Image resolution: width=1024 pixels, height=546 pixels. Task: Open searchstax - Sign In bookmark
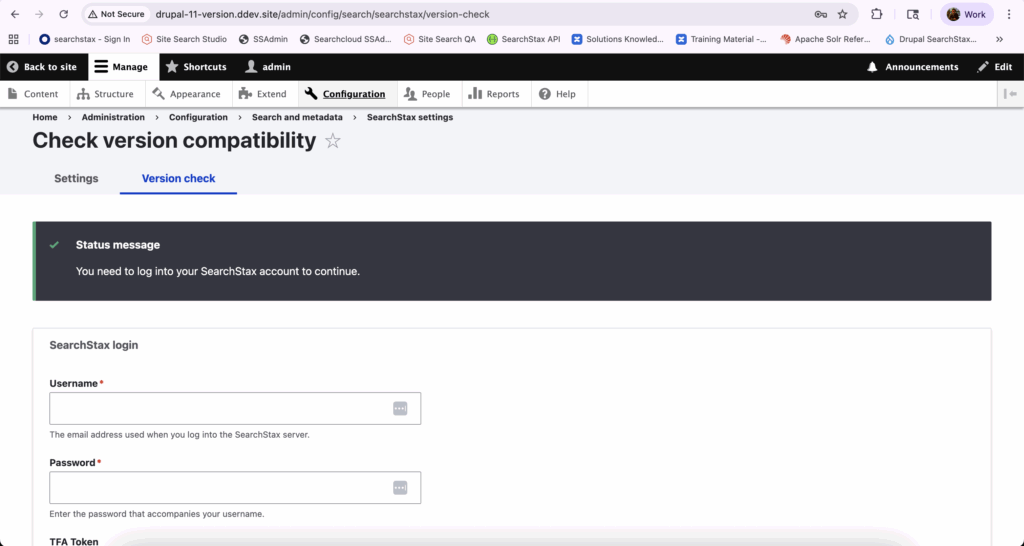coord(85,39)
